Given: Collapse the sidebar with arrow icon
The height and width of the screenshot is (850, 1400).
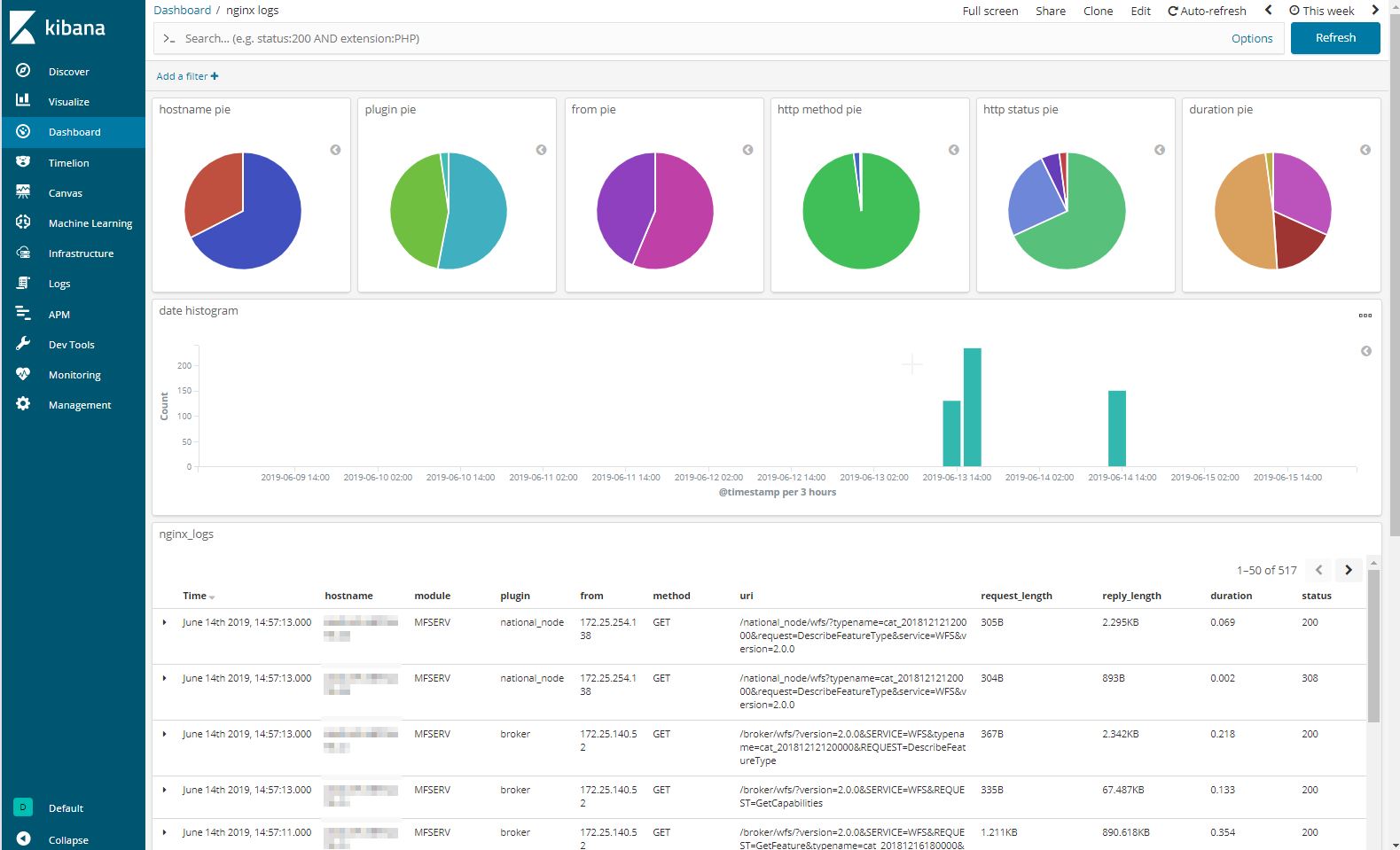Looking at the screenshot, I should (24, 838).
